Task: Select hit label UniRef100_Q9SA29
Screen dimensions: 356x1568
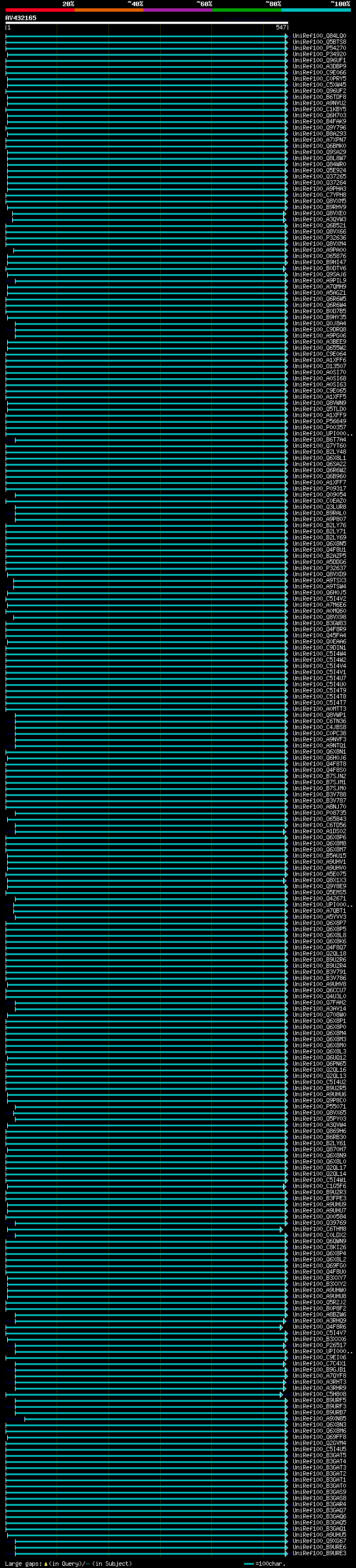Action: 319,152
